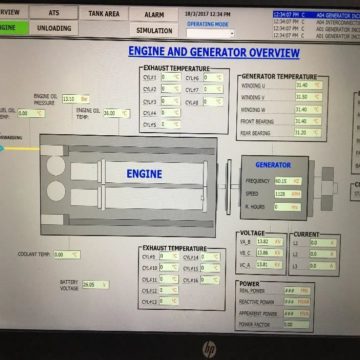The image size is (360, 360).
Task: Switch to the TANK AREA tab
Action: (x=104, y=14)
